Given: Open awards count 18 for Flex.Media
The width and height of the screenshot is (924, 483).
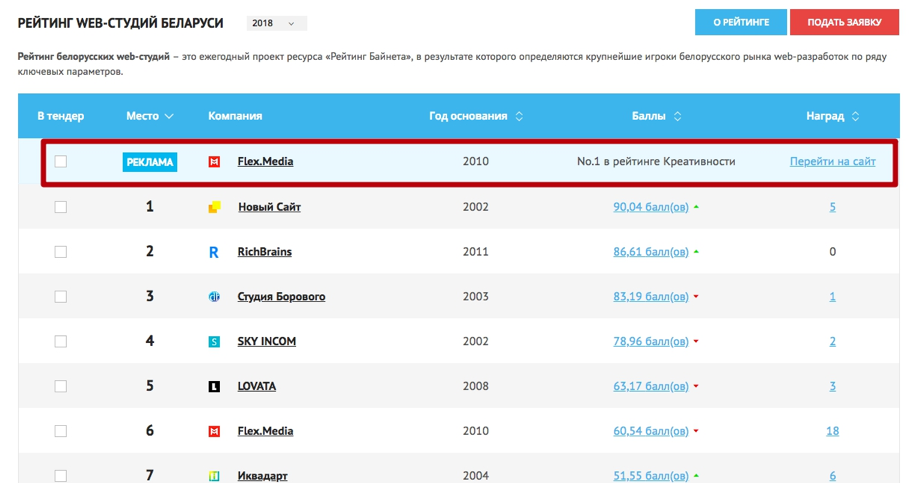Looking at the screenshot, I should (833, 431).
